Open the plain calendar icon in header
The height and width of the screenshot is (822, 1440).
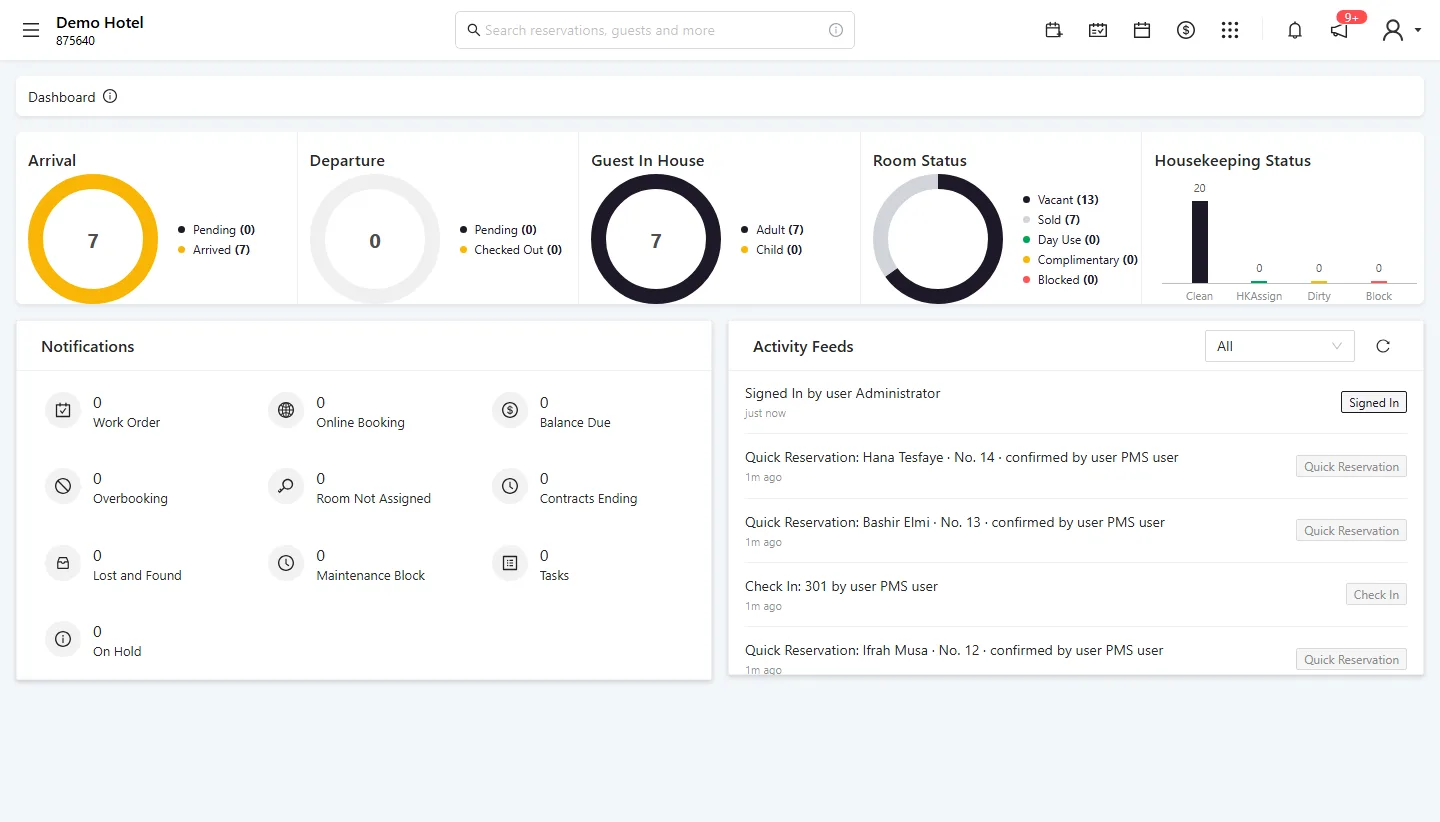pos(1142,30)
